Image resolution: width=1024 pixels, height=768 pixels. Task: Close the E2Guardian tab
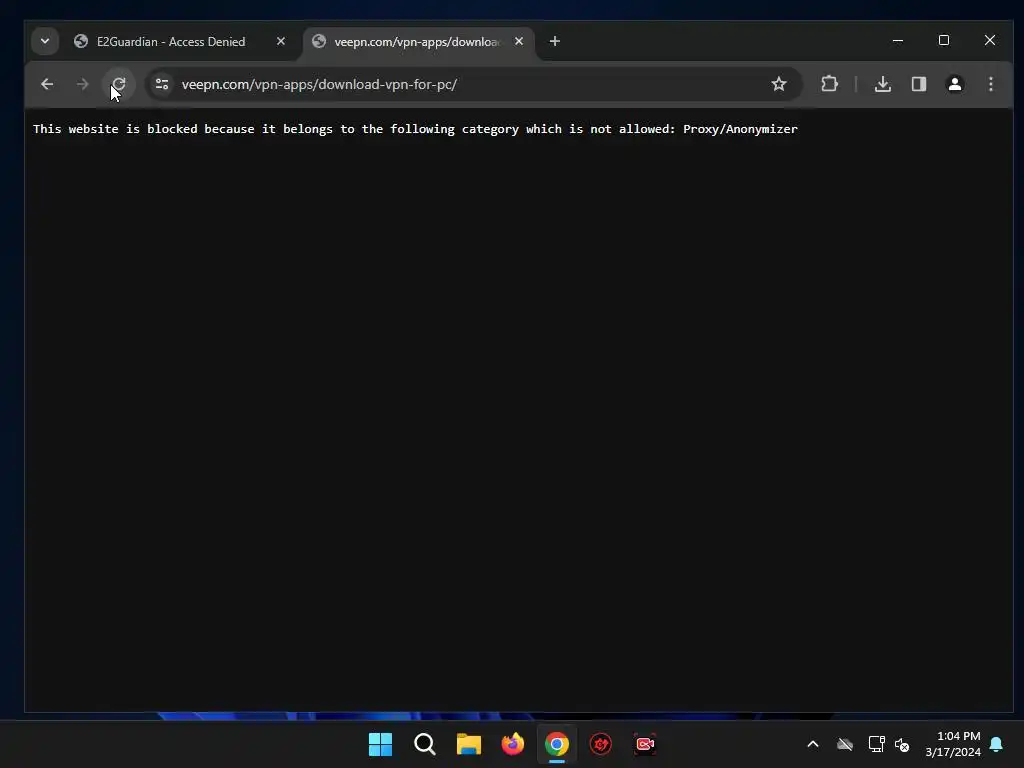coord(281,41)
